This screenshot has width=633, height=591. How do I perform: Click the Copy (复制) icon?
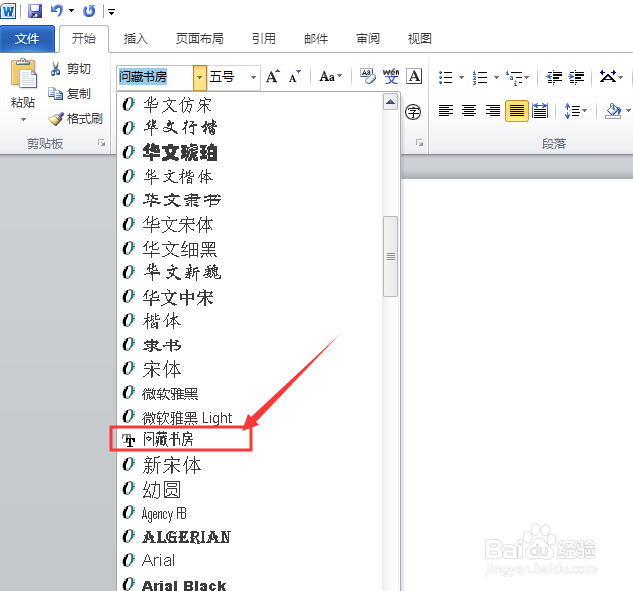click(55, 94)
